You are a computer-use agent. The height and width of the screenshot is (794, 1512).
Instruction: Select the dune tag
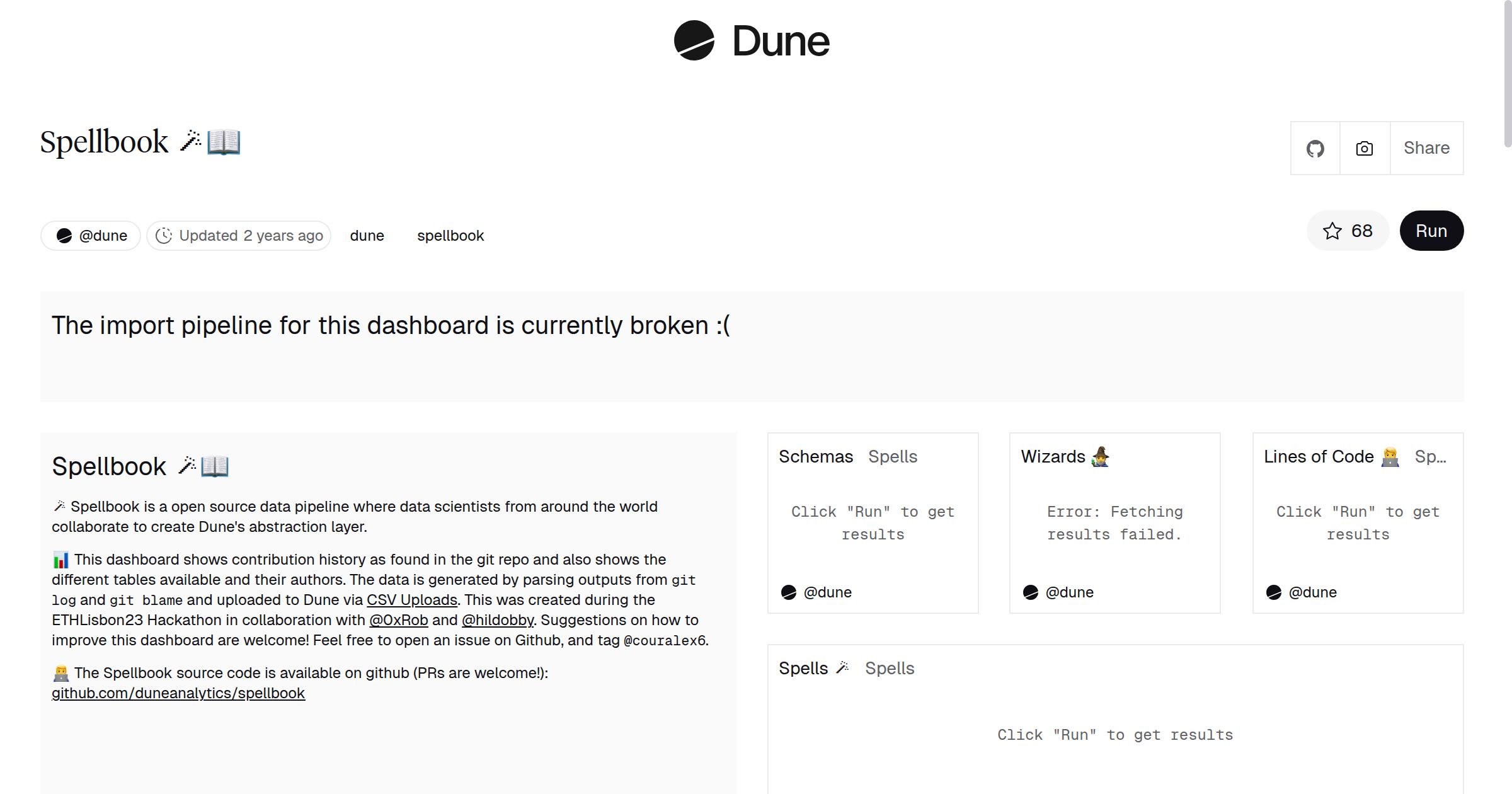(x=367, y=236)
